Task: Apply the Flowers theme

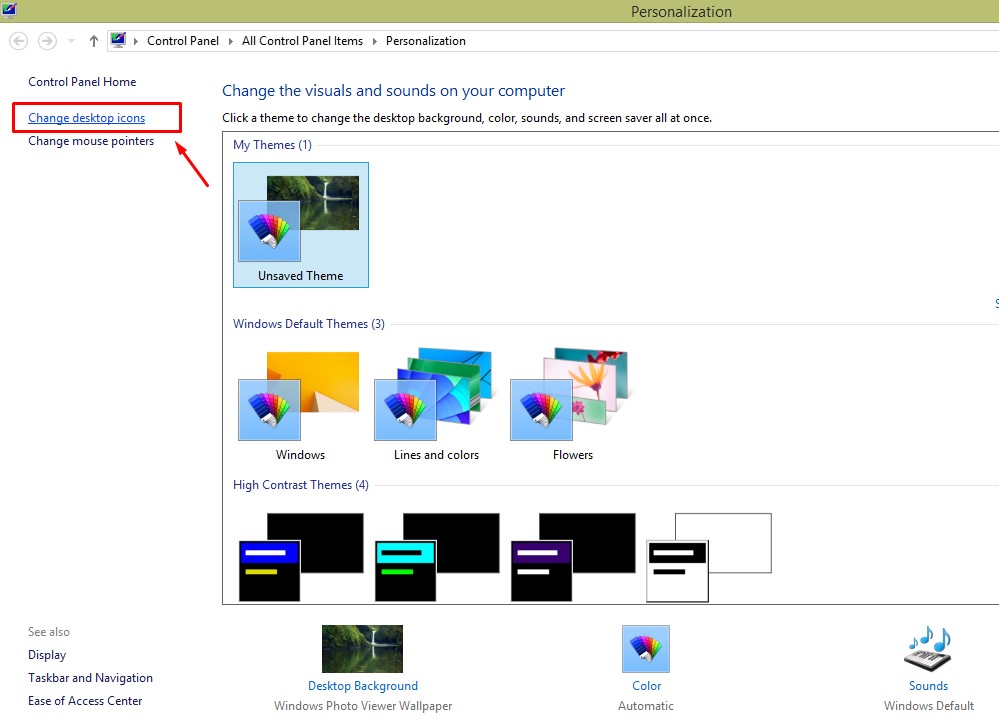Action: [x=572, y=405]
